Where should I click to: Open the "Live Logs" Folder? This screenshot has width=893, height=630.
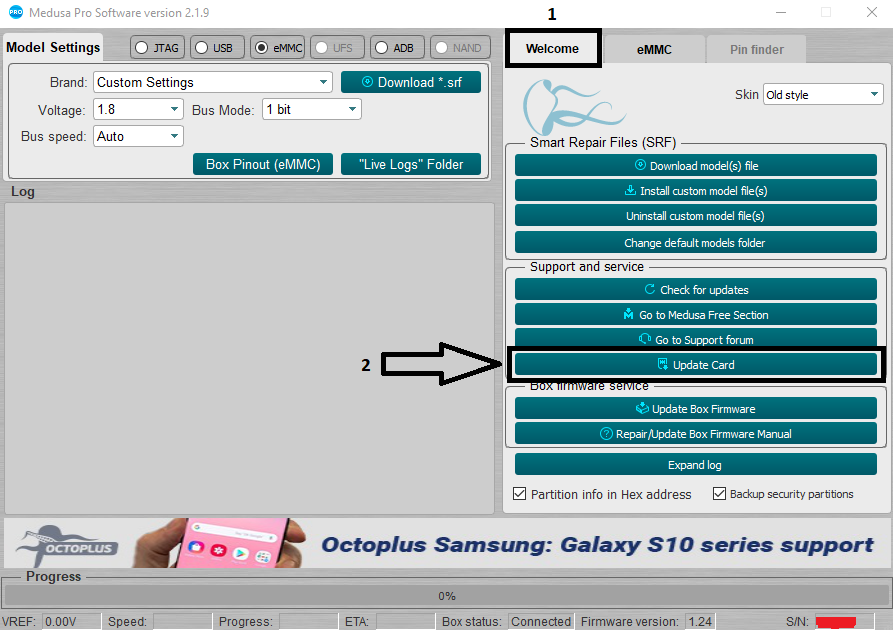(x=411, y=164)
